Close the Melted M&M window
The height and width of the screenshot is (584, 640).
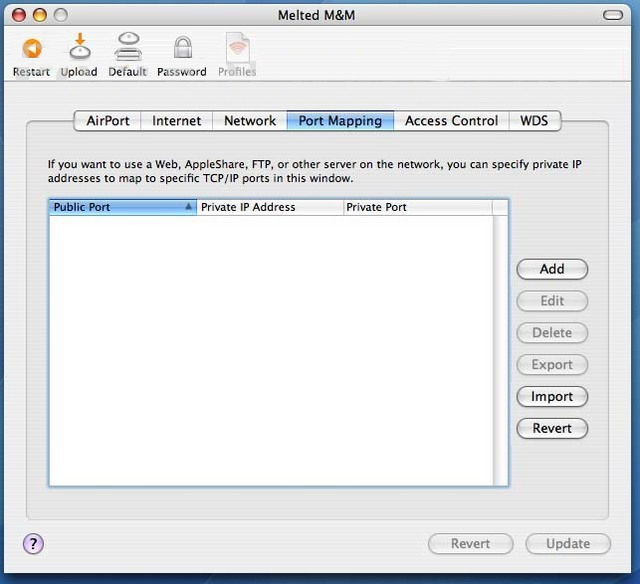19,15
